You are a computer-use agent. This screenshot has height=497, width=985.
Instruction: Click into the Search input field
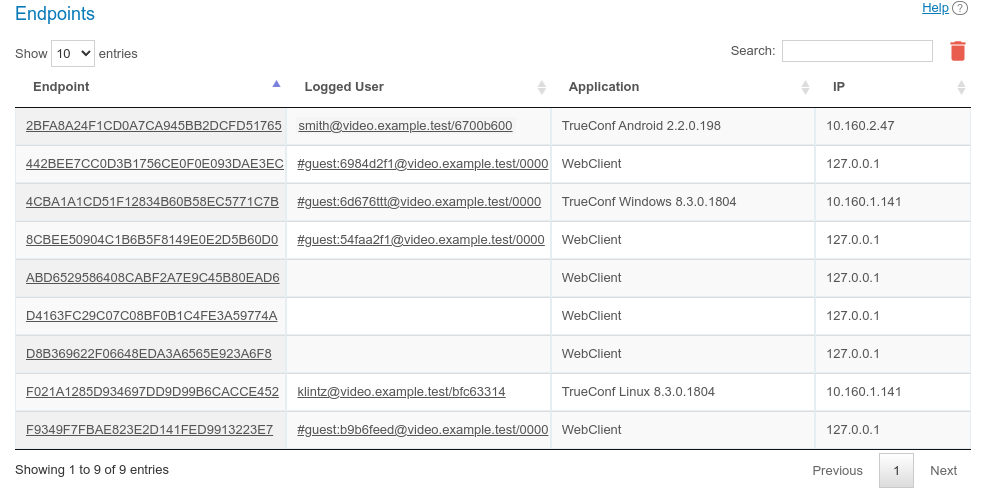(x=857, y=51)
